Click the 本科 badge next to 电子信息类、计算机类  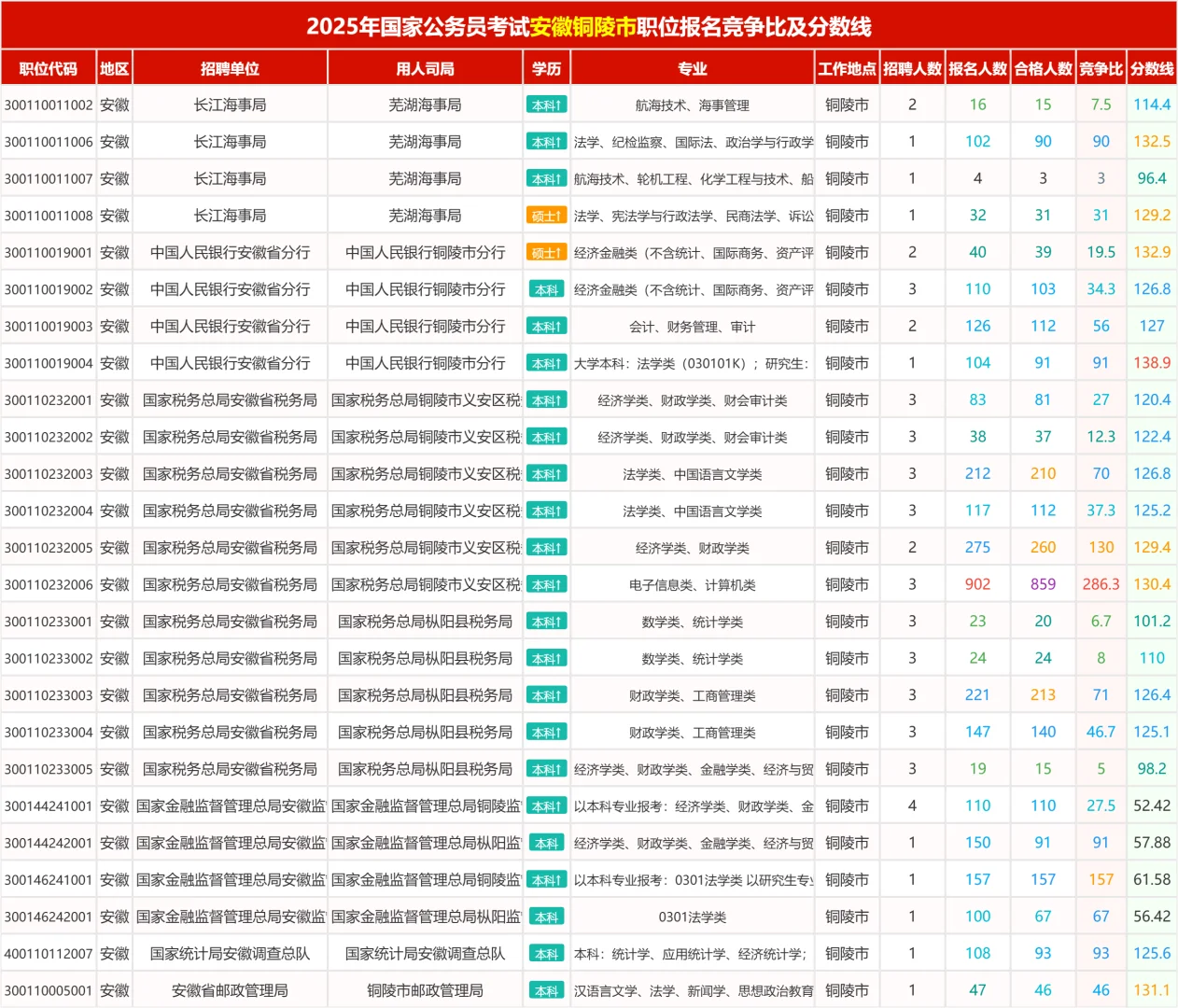coord(547,584)
